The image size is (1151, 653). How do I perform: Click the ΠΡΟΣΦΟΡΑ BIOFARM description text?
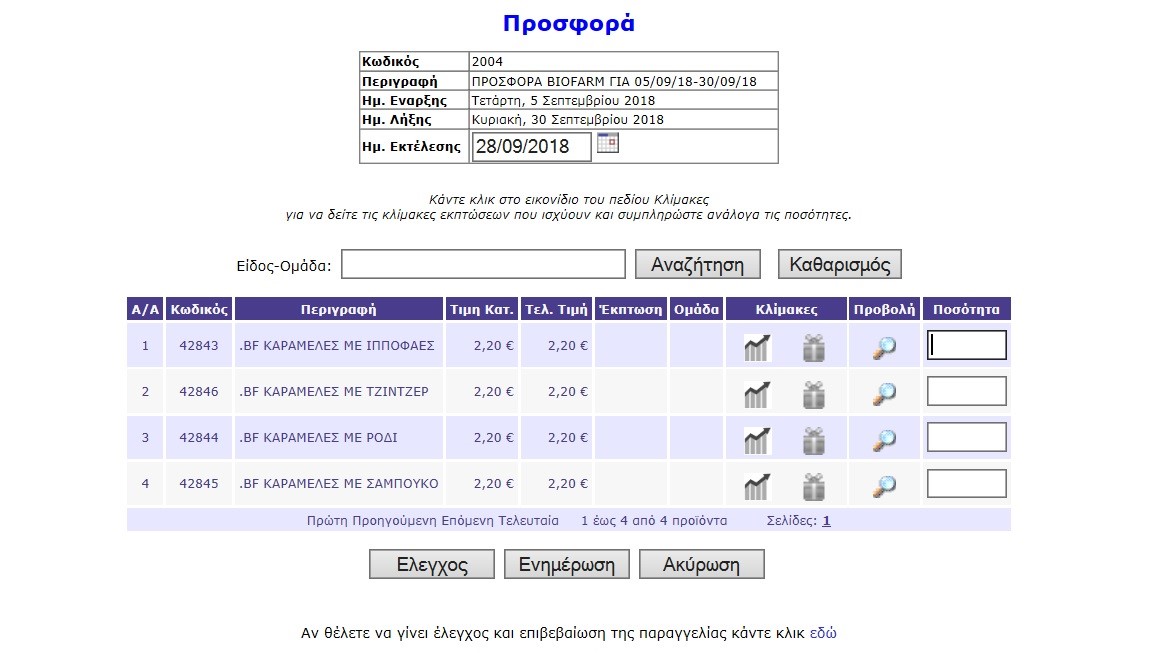point(614,81)
